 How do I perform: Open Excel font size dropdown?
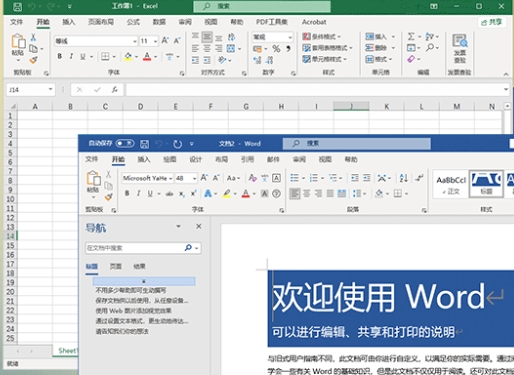pos(155,41)
